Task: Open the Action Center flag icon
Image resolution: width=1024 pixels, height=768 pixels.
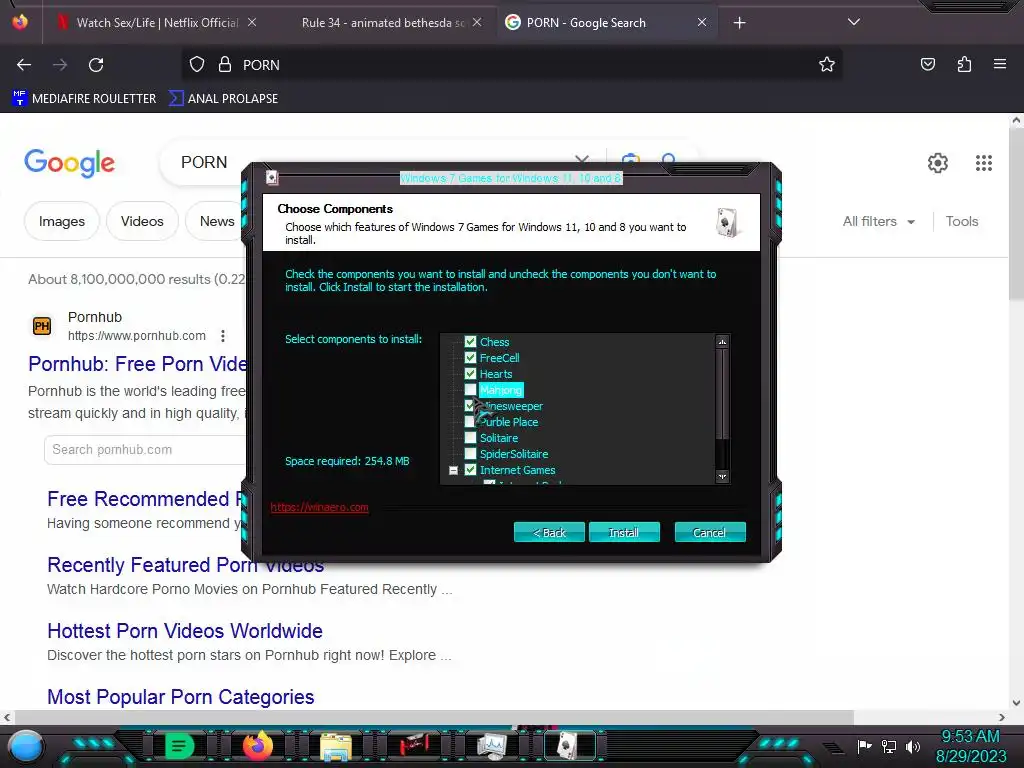Action: click(x=864, y=746)
